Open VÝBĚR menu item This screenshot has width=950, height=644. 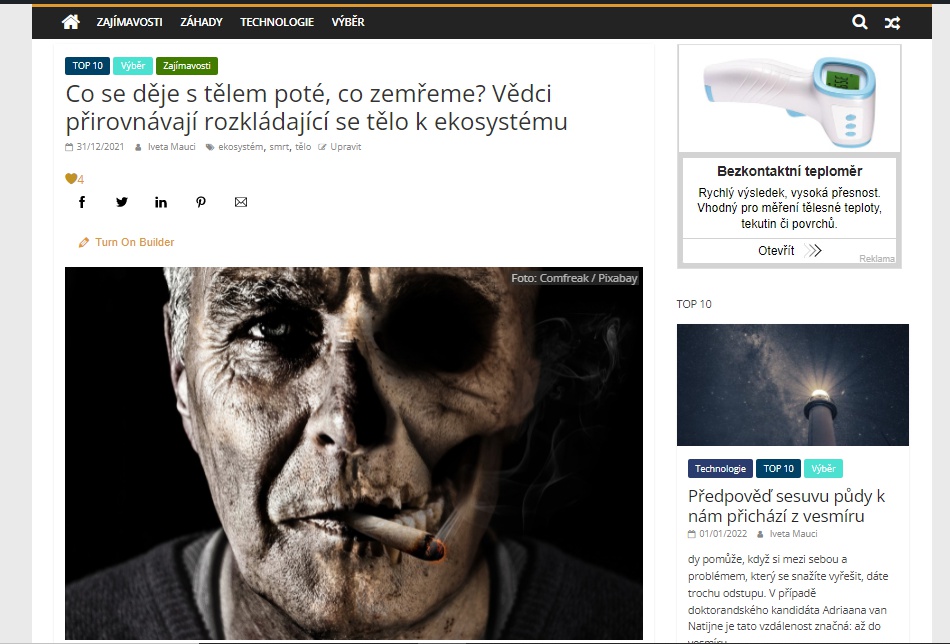click(x=348, y=22)
